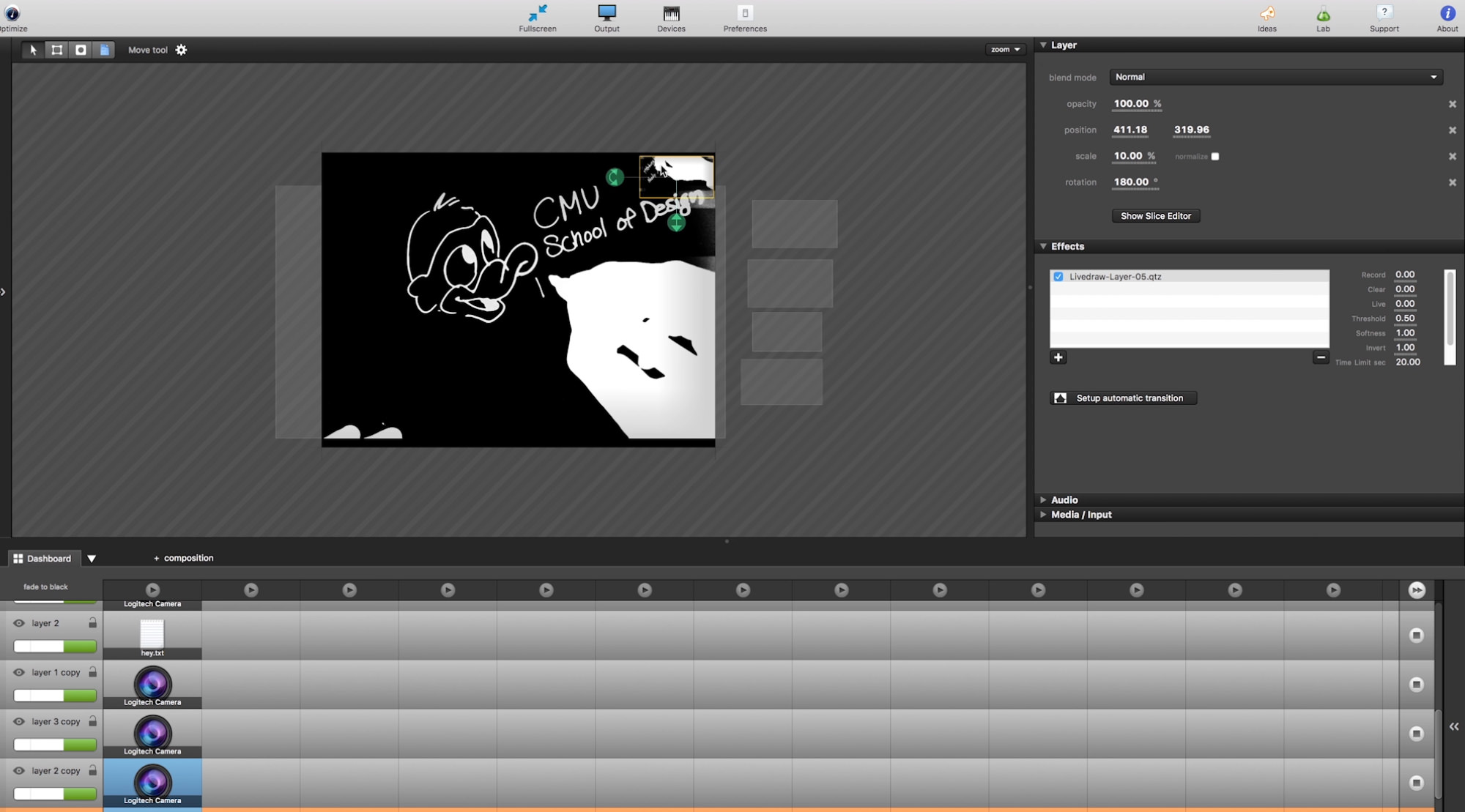Stop layer 2 copy row
1465x812 pixels.
click(1417, 783)
